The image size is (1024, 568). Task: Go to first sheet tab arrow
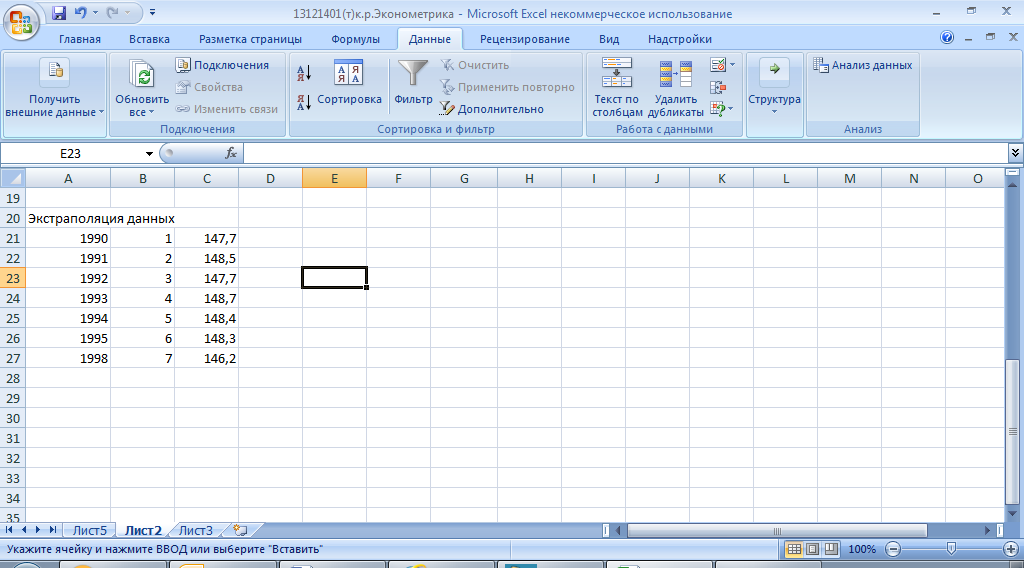point(9,530)
